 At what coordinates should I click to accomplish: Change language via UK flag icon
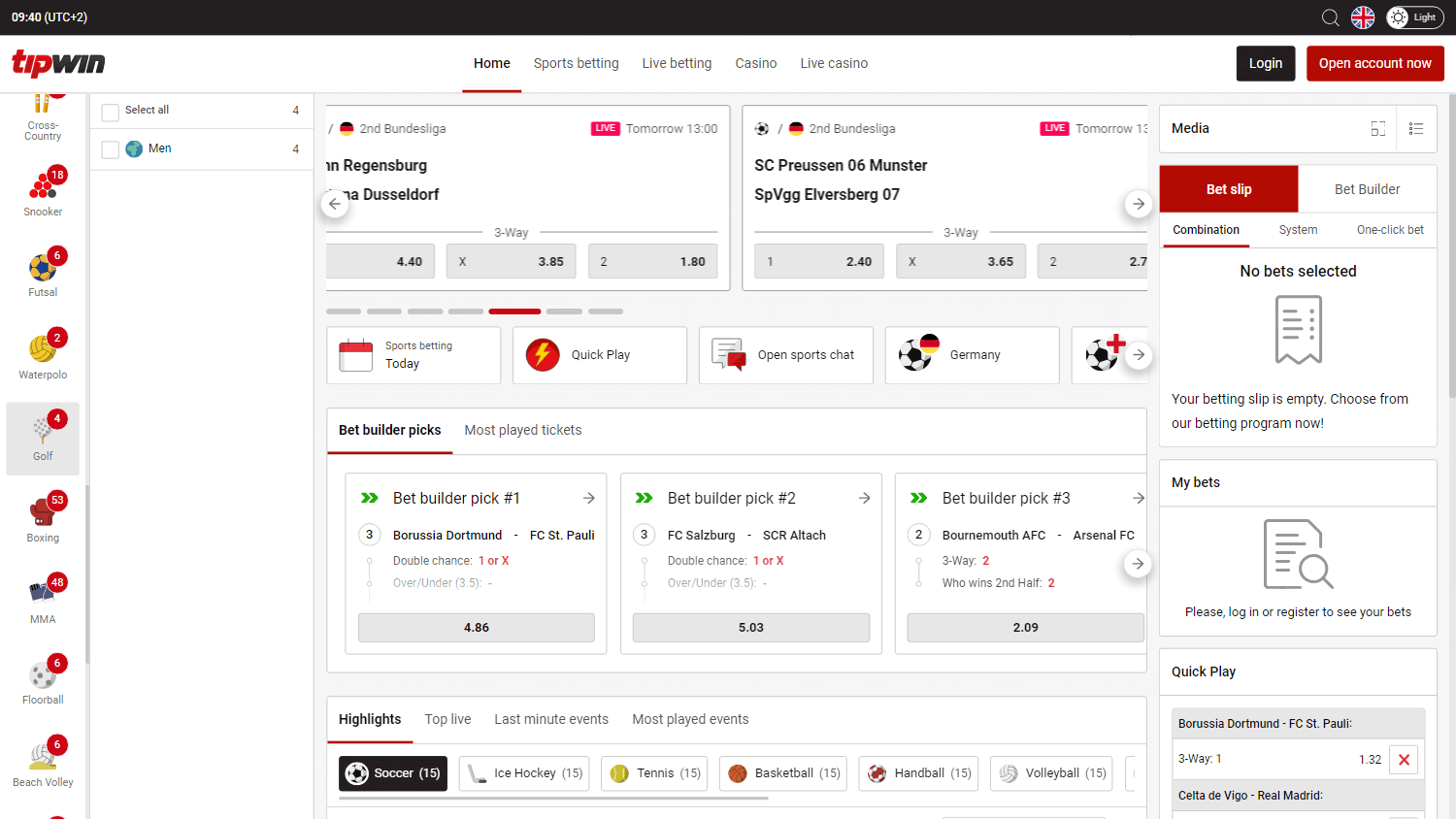pos(1363,17)
